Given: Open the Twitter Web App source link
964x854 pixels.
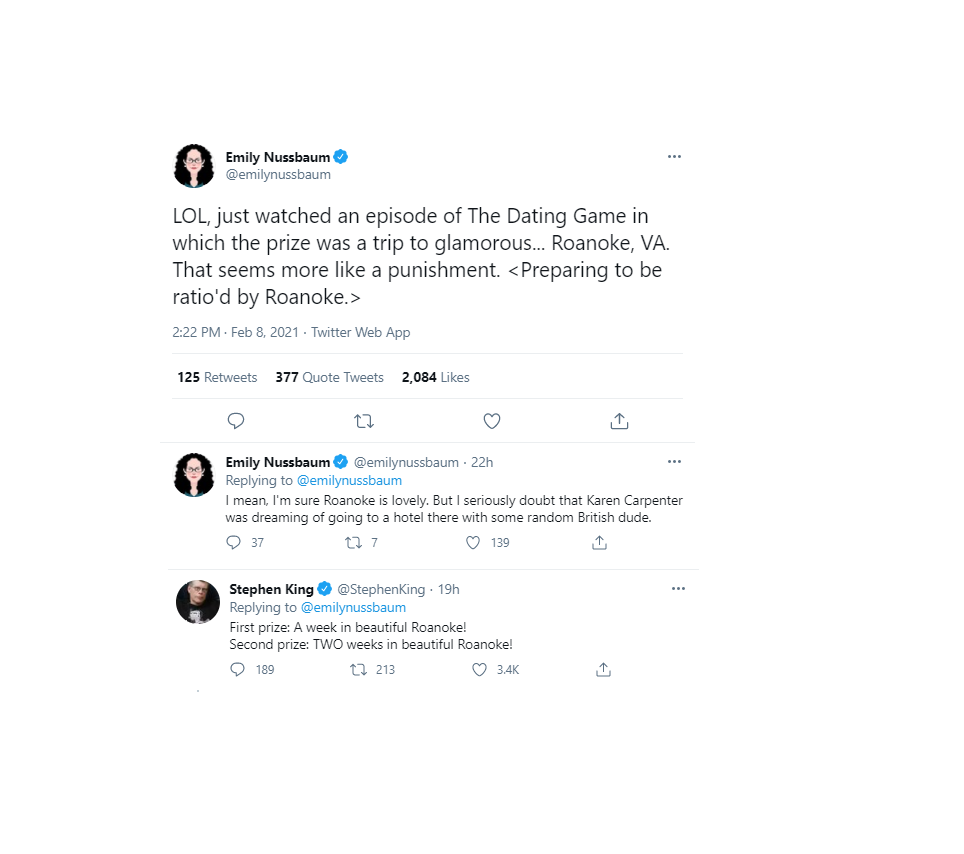Looking at the screenshot, I should tap(360, 332).
